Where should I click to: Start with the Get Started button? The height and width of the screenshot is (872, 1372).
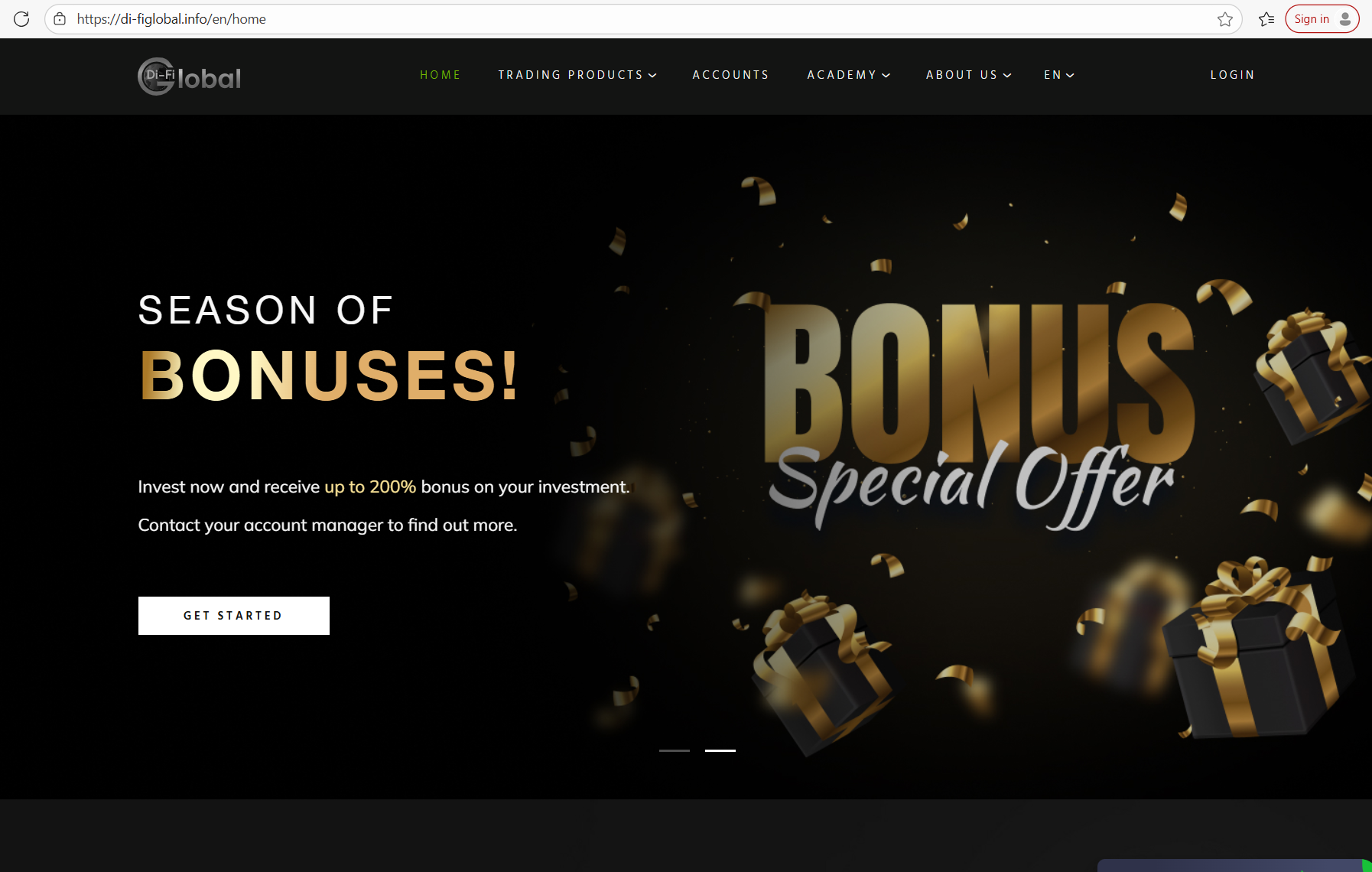click(x=234, y=616)
